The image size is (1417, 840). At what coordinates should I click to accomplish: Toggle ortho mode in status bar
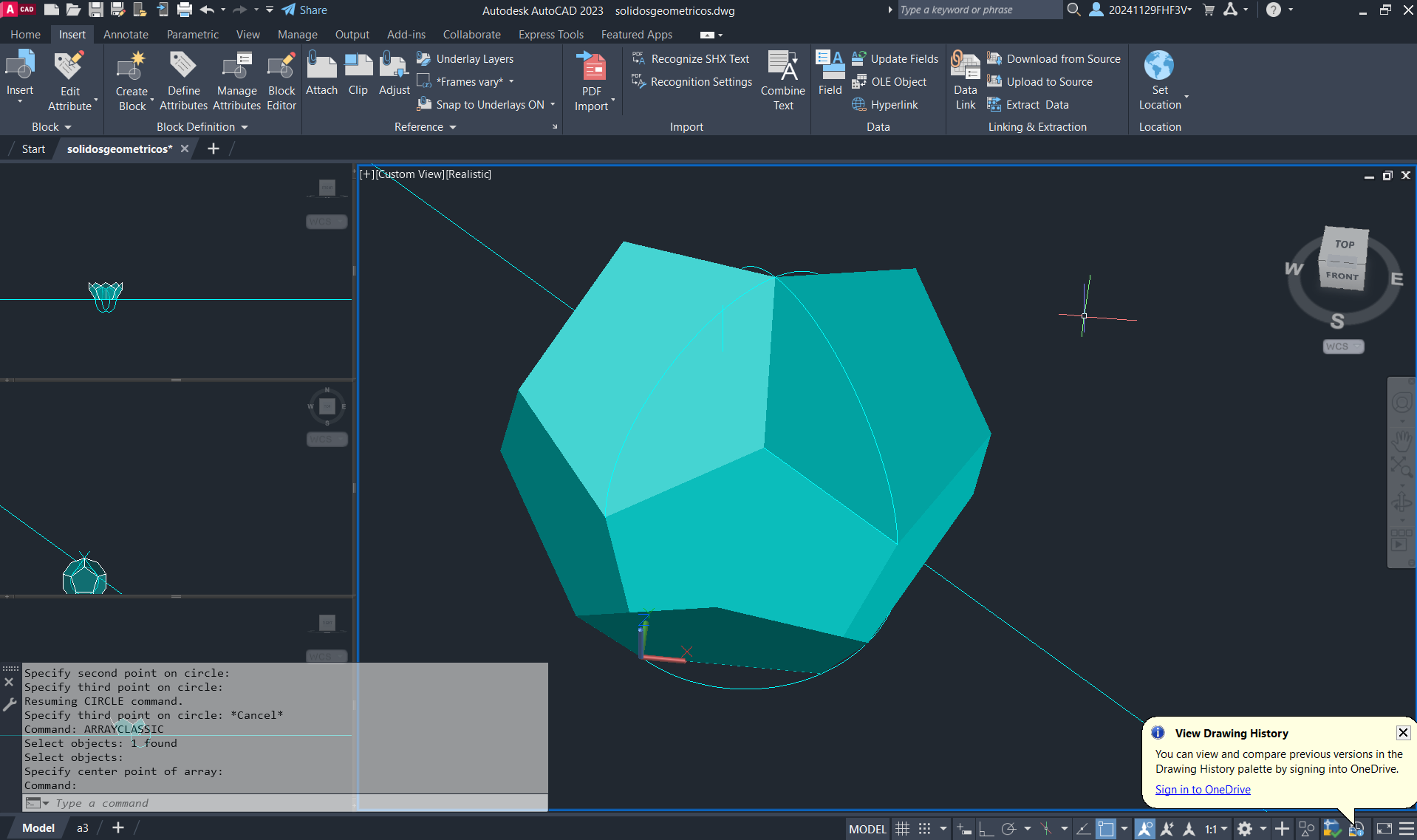click(986, 829)
